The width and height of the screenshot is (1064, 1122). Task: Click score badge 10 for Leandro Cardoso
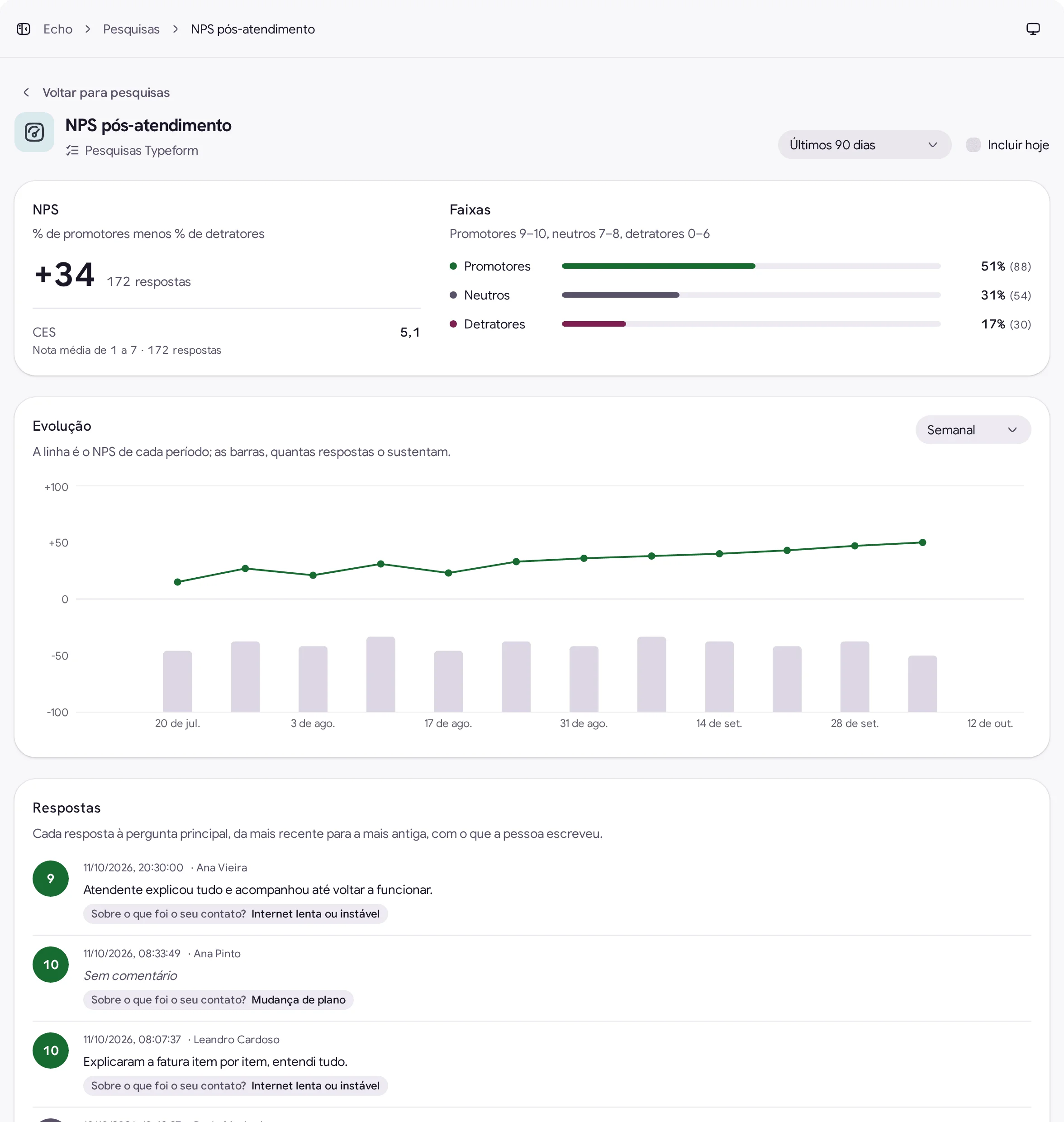[51, 1051]
